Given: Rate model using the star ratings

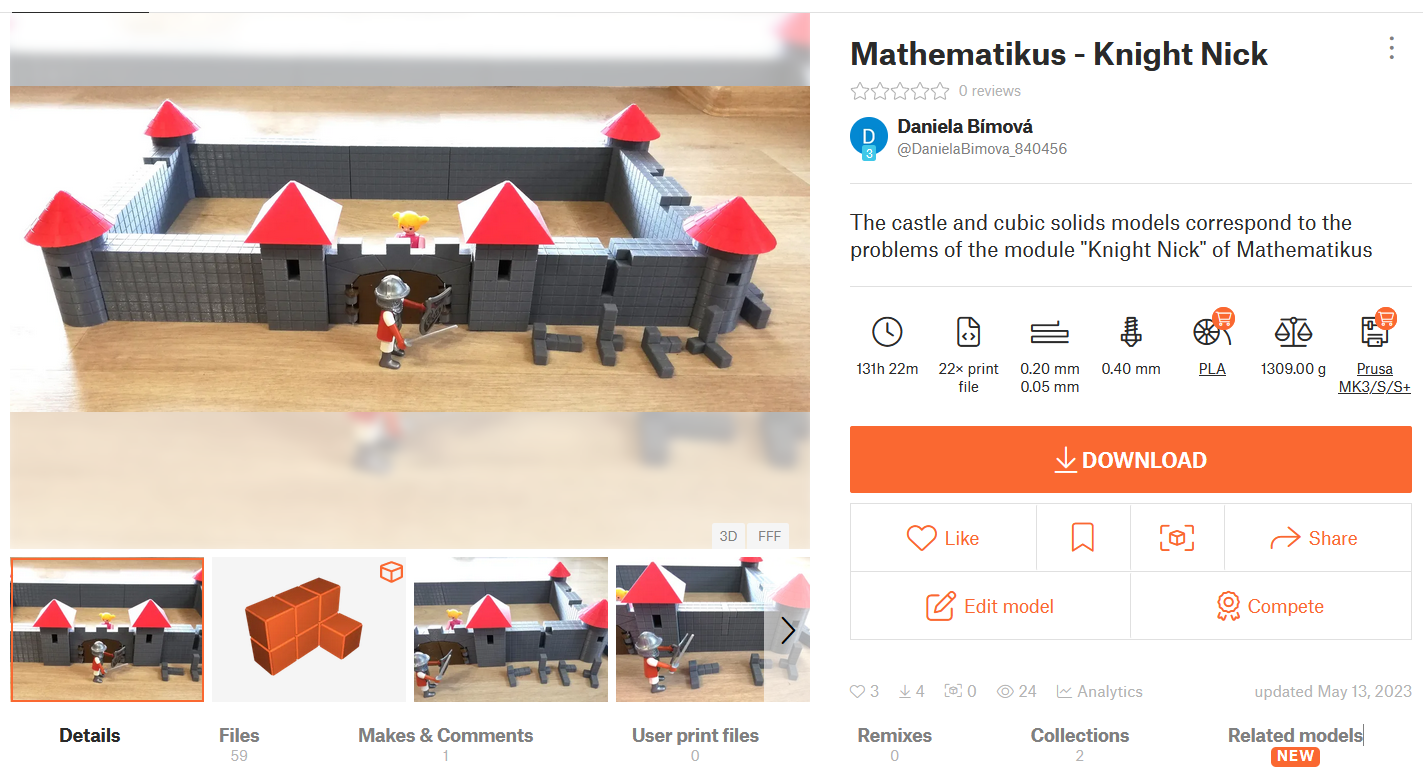Looking at the screenshot, I should point(900,91).
